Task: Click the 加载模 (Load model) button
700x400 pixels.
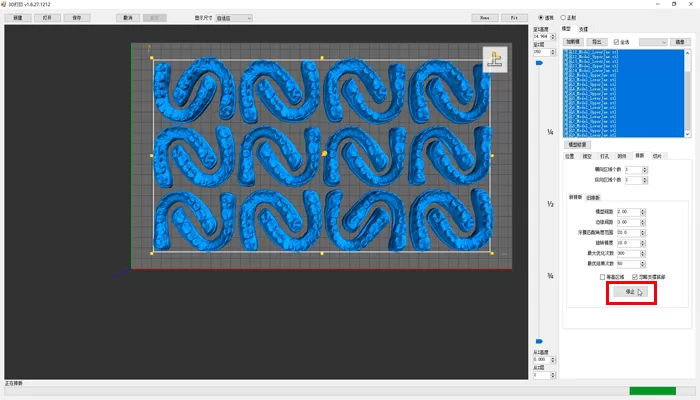Action: coord(572,42)
